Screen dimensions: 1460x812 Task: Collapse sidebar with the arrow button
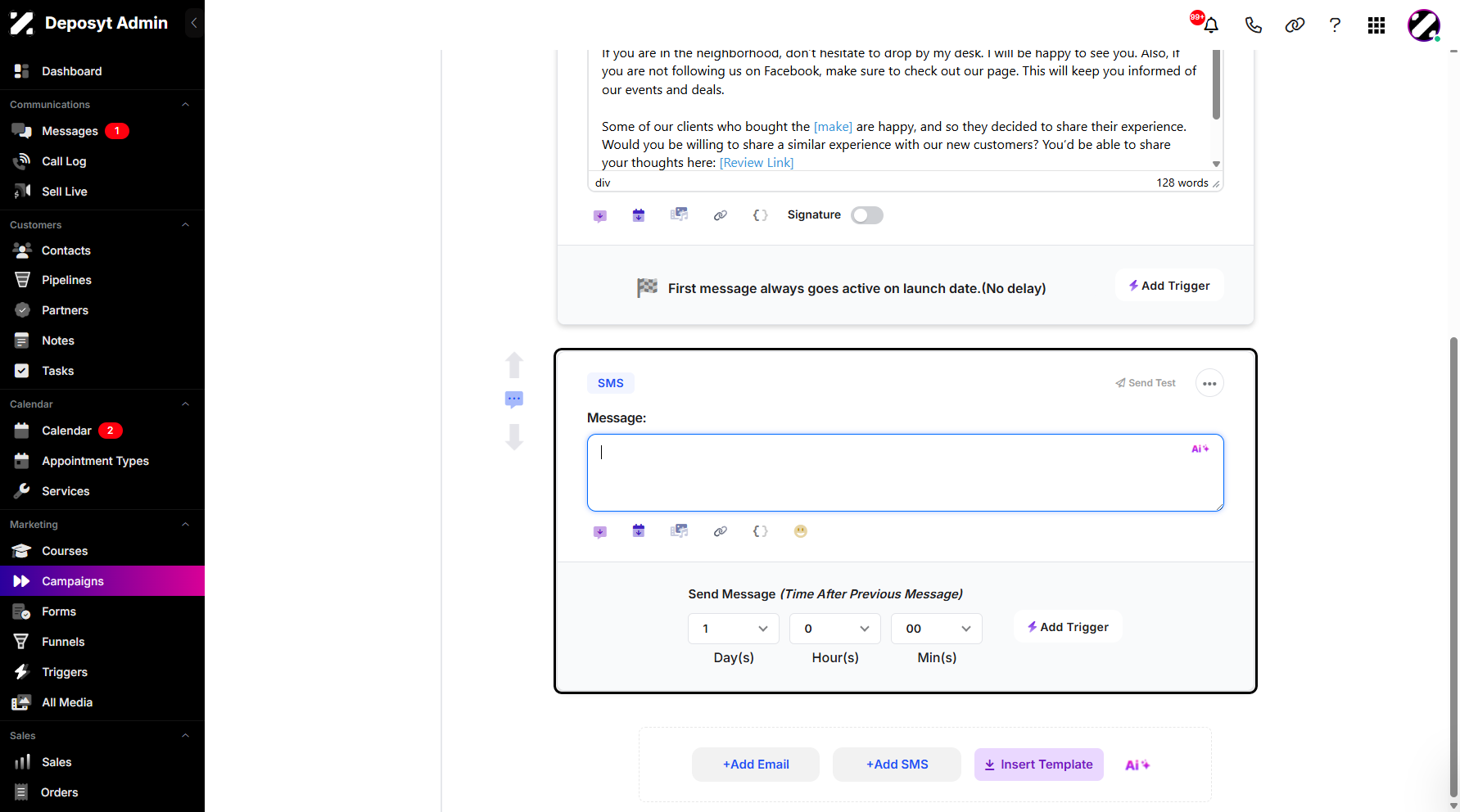(194, 23)
